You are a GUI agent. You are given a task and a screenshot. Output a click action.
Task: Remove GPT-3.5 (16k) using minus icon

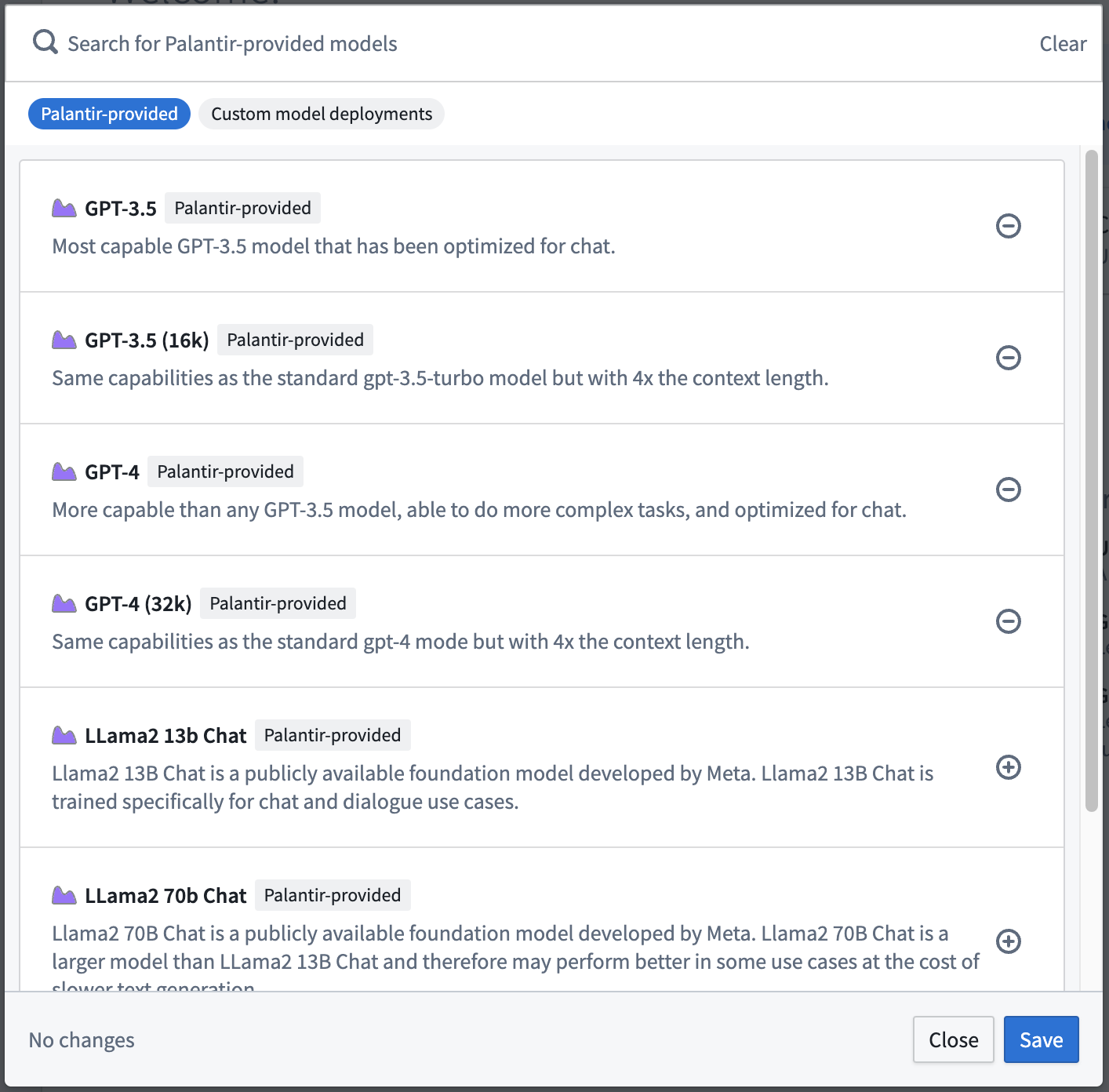tap(1008, 358)
